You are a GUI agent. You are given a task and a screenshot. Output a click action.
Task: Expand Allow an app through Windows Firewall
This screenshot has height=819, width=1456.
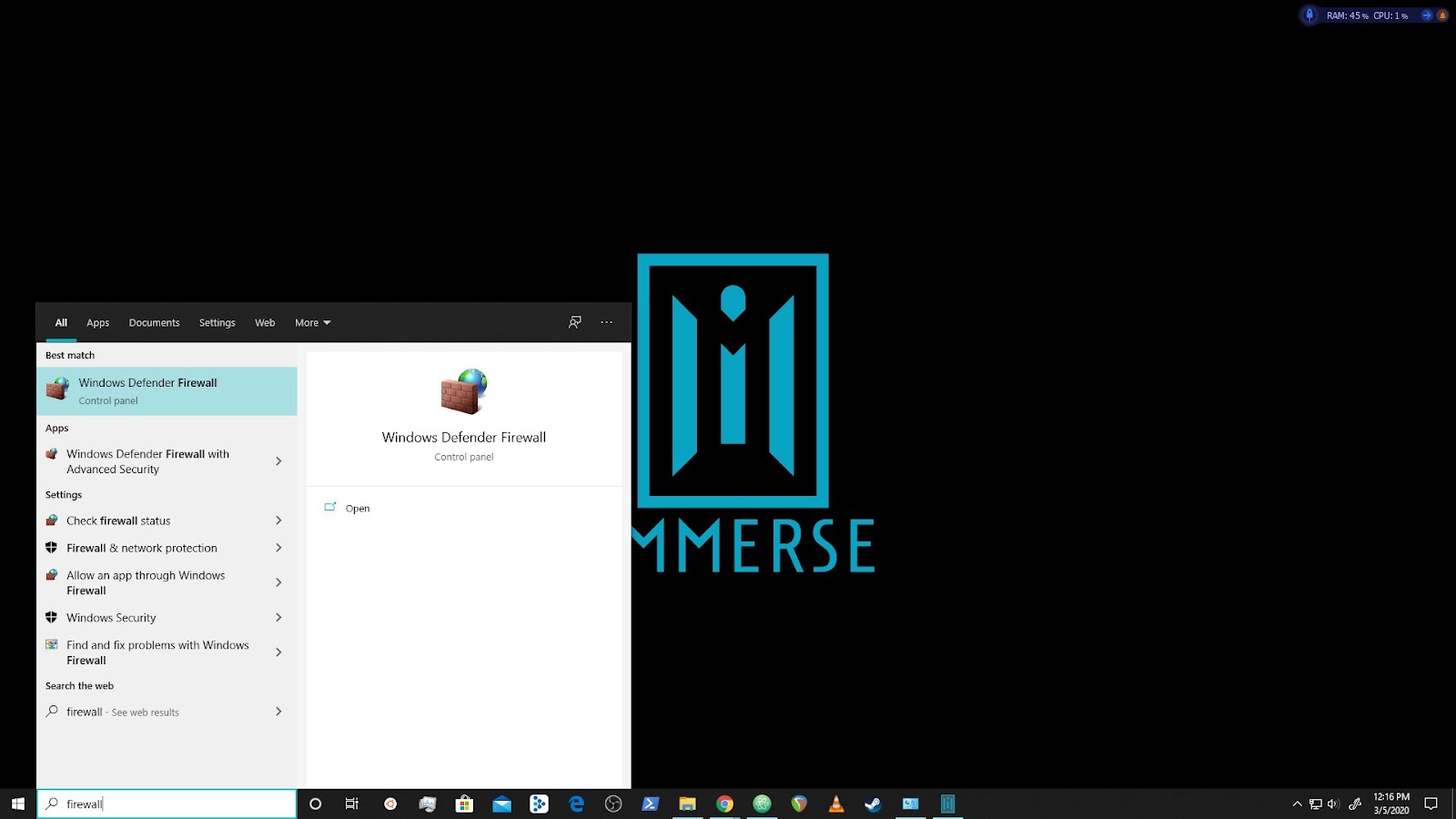[x=278, y=582]
